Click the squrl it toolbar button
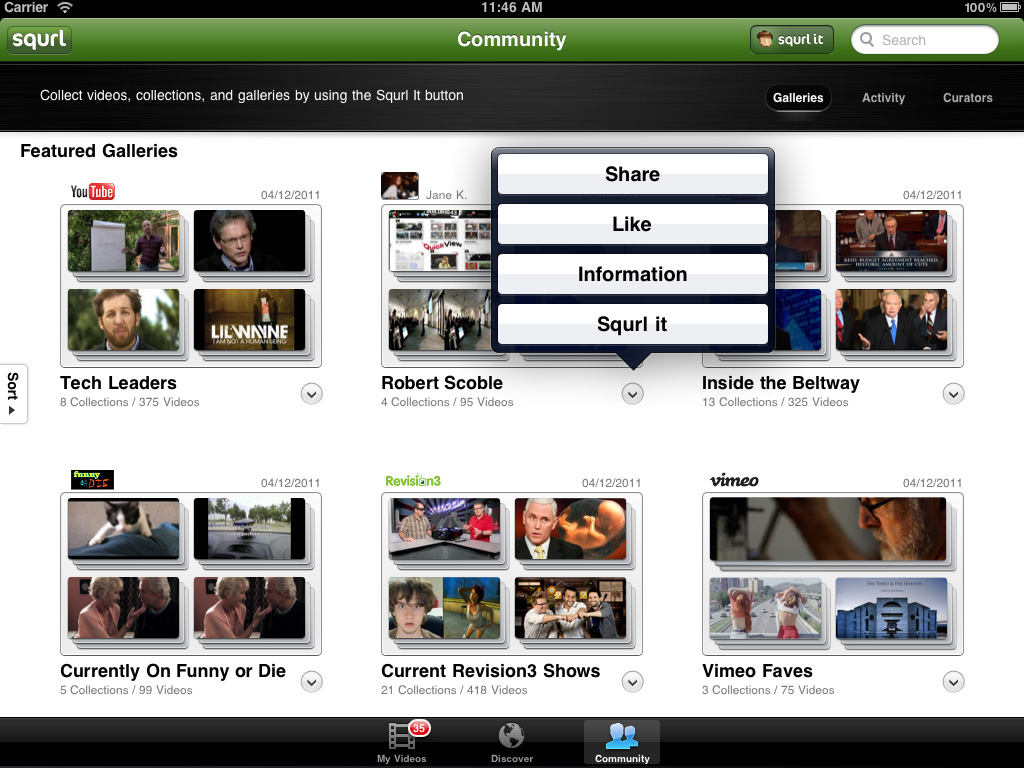 pos(792,39)
